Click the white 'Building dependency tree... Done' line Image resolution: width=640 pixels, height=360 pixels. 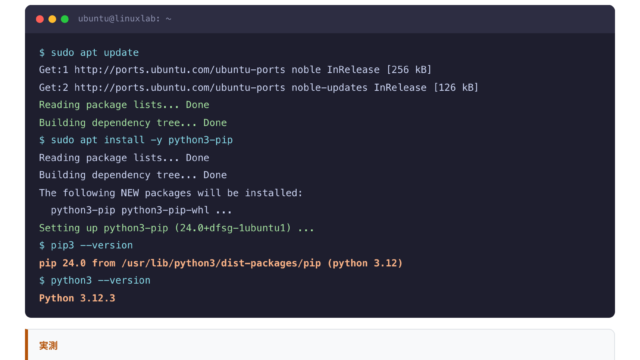133,175
